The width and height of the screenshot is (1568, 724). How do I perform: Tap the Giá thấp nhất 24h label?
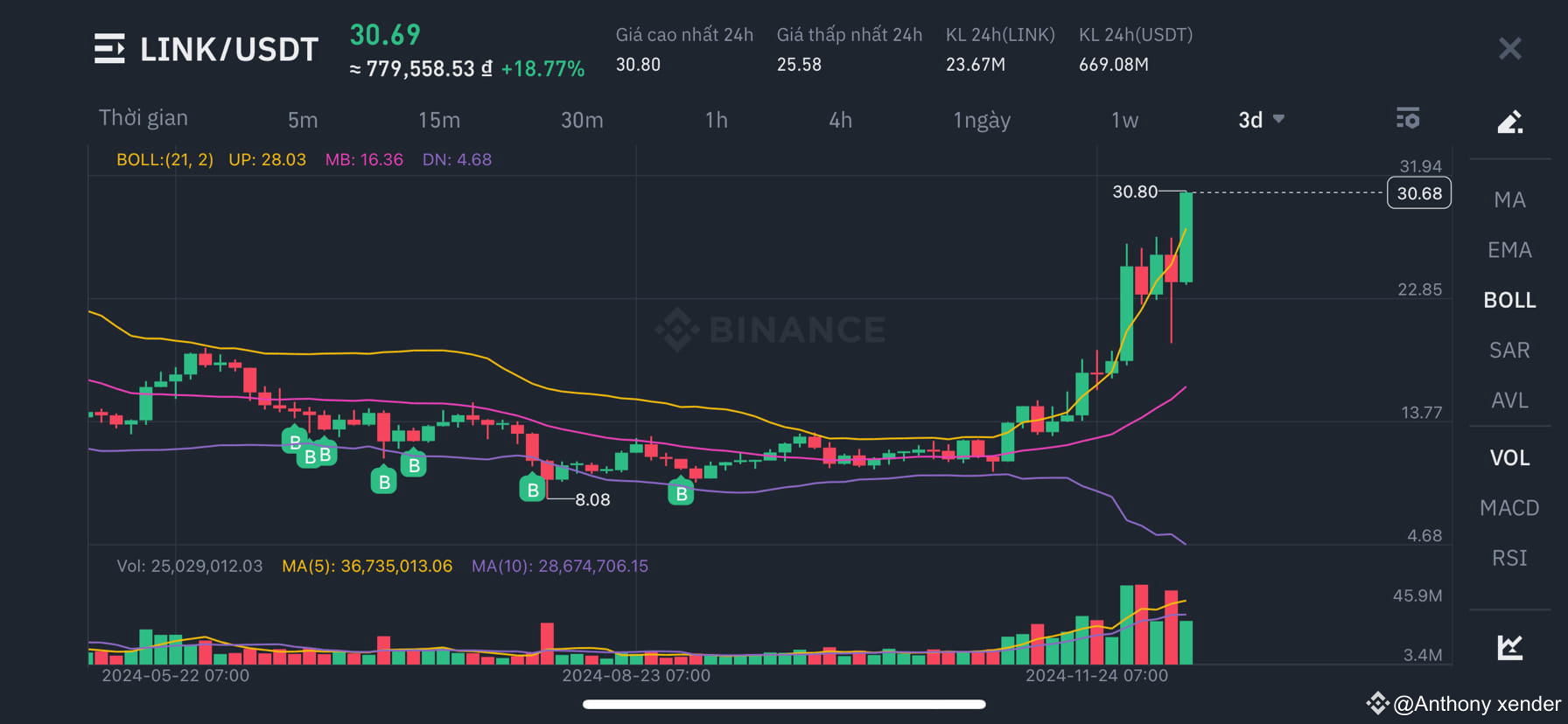(x=850, y=35)
